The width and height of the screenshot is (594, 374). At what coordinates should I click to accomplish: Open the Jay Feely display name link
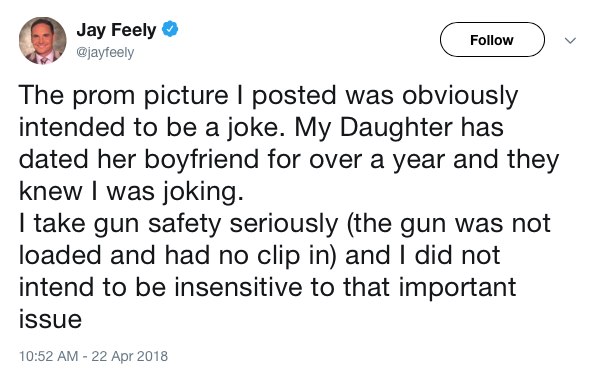116,30
